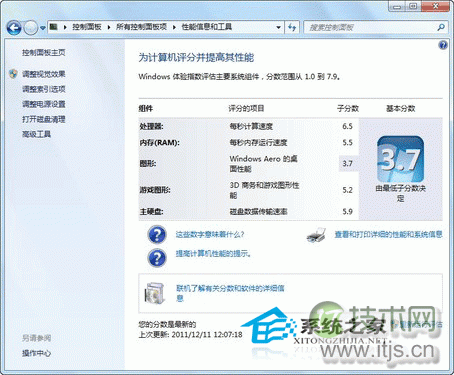
Task: Click the printer icon
Action: coord(316,235)
